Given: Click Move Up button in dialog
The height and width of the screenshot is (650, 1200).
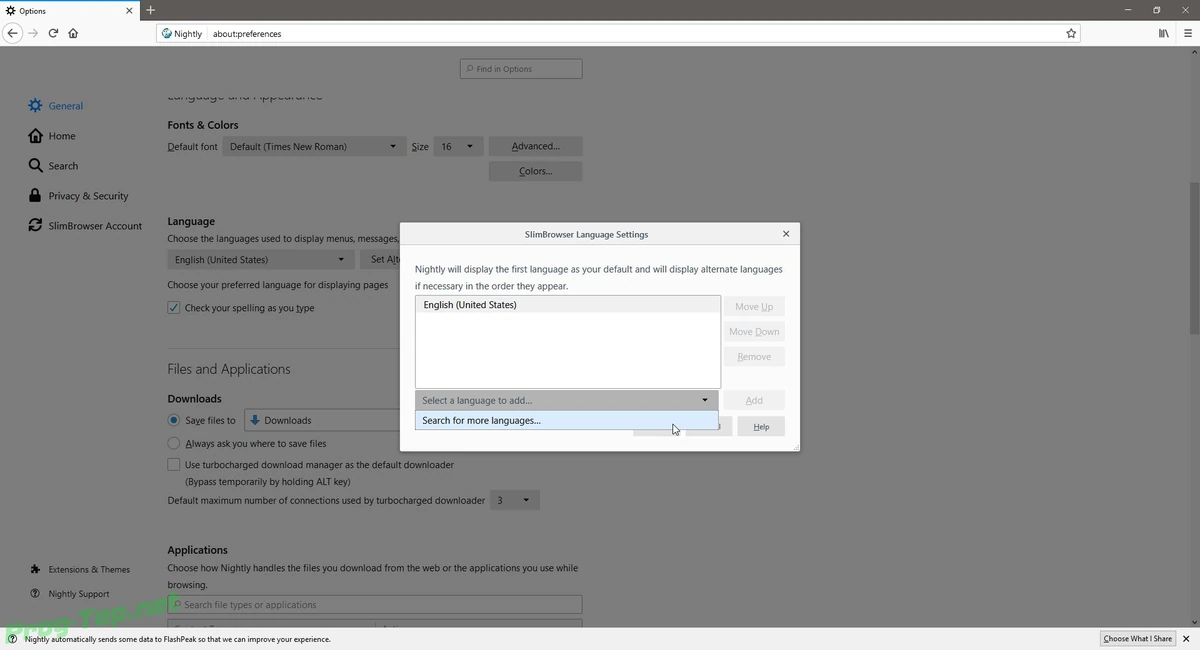Looking at the screenshot, I should pos(754,307).
